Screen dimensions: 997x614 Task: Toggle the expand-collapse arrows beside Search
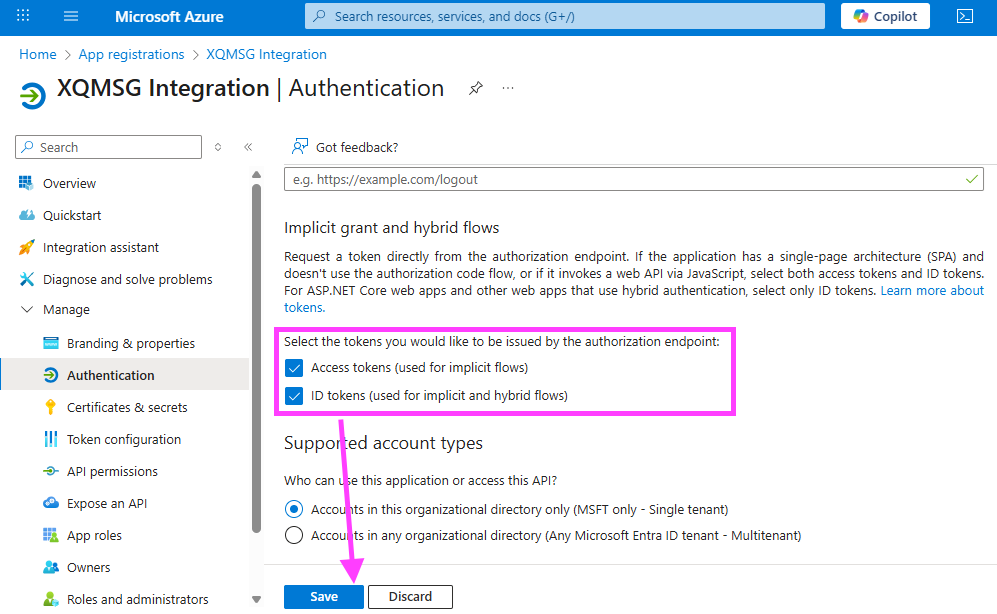218,147
